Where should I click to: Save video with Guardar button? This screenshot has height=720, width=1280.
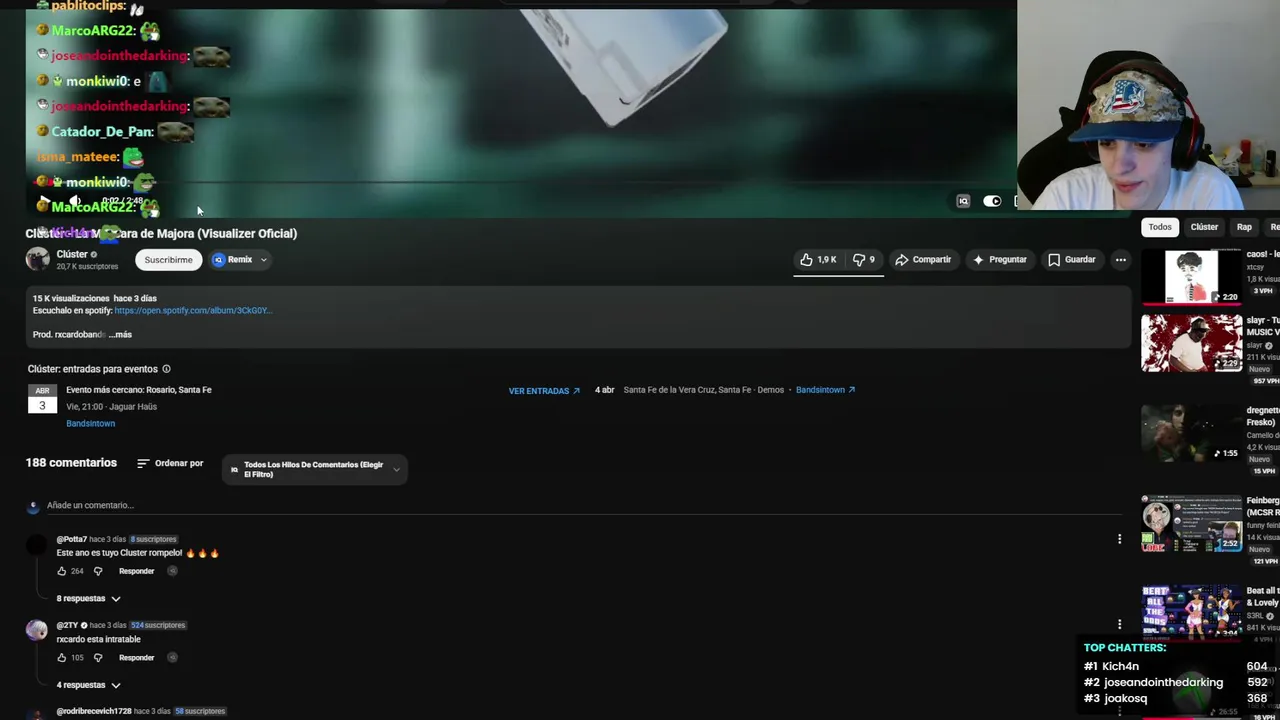click(x=1071, y=260)
